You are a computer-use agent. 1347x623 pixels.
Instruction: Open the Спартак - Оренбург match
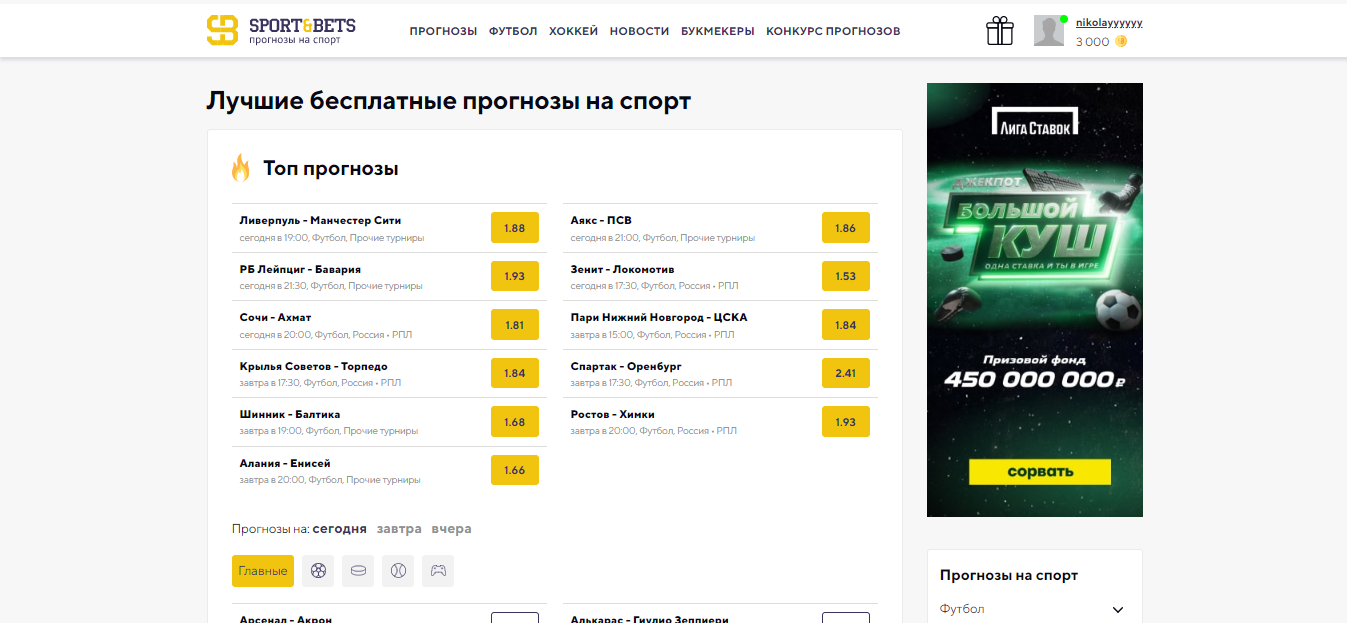click(626, 366)
